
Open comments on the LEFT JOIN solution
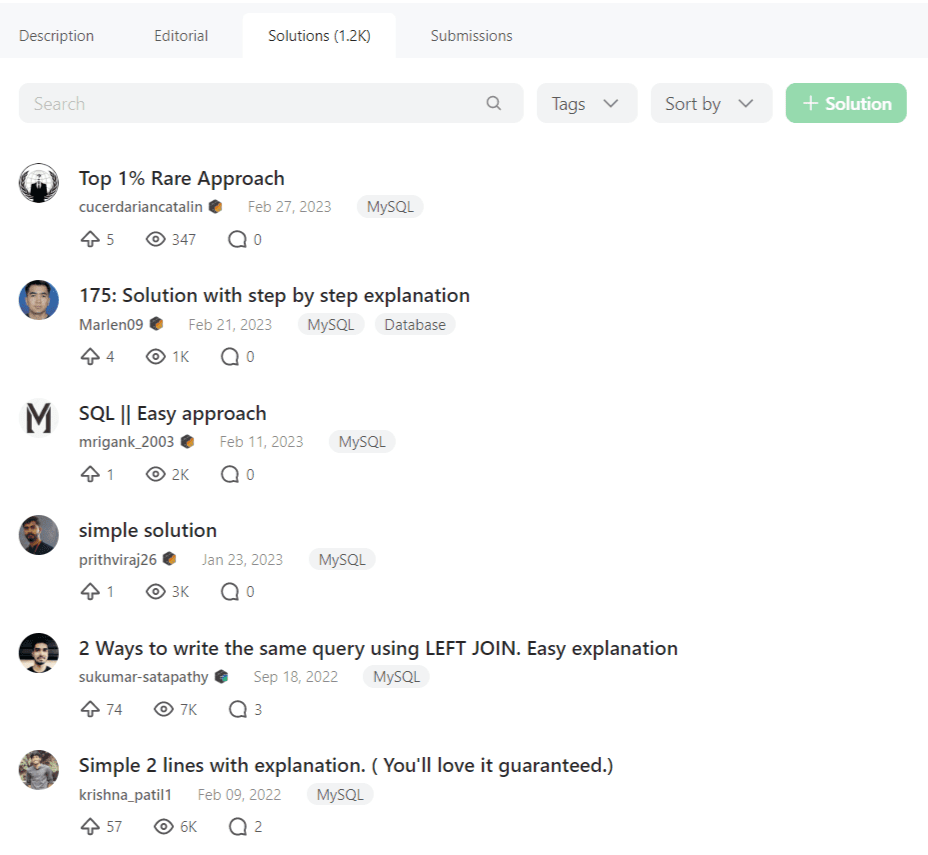point(239,709)
